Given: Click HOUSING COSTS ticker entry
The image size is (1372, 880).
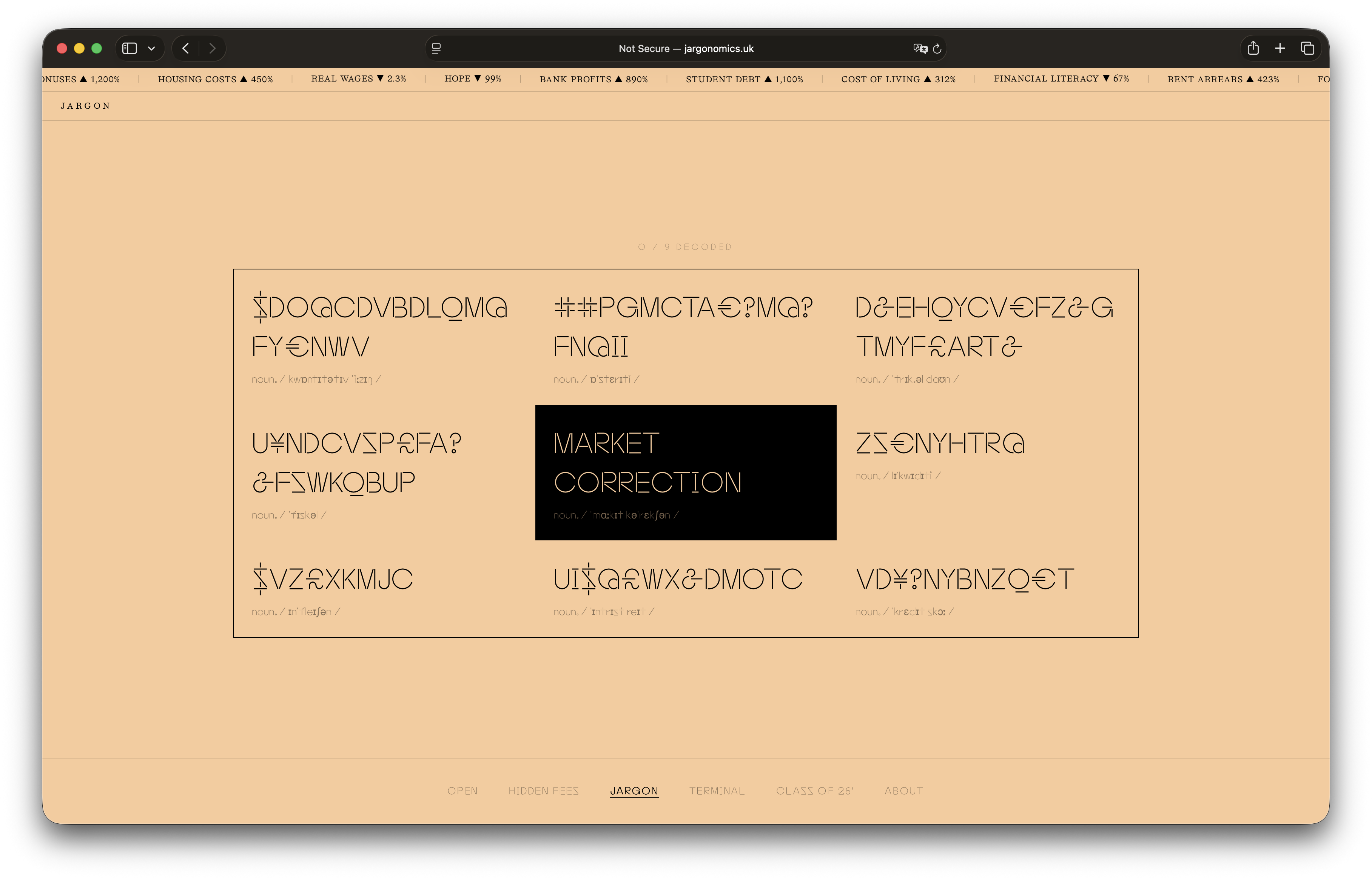Looking at the screenshot, I should (x=216, y=79).
